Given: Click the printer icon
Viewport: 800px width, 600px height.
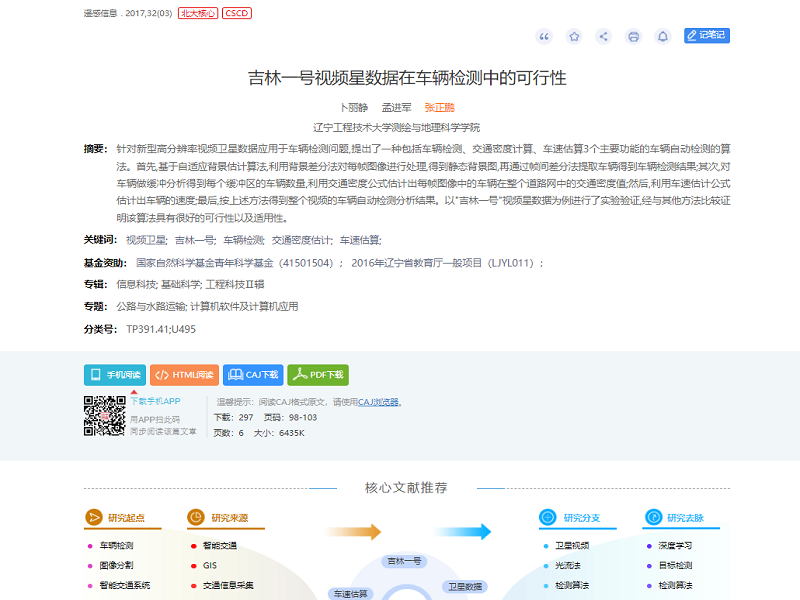Looking at the screenshot, I should 633,36.
